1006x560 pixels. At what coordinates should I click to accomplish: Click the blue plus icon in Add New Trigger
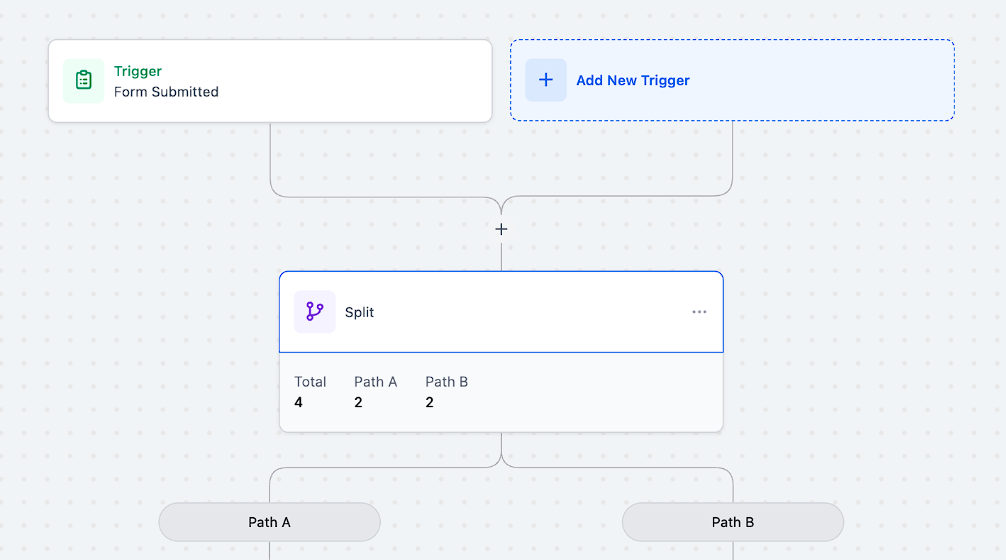[x=546, y=80]
